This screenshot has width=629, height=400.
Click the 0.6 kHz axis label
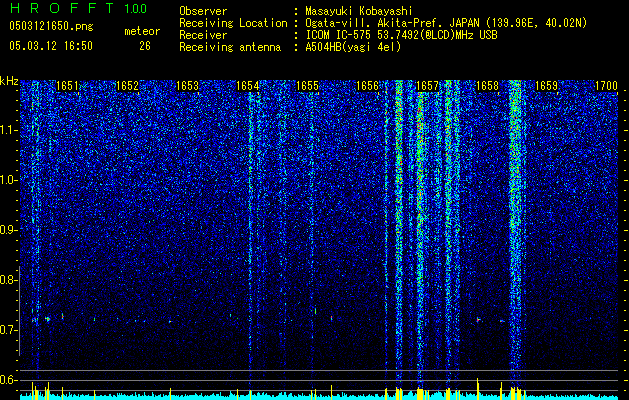coord(9,380)
